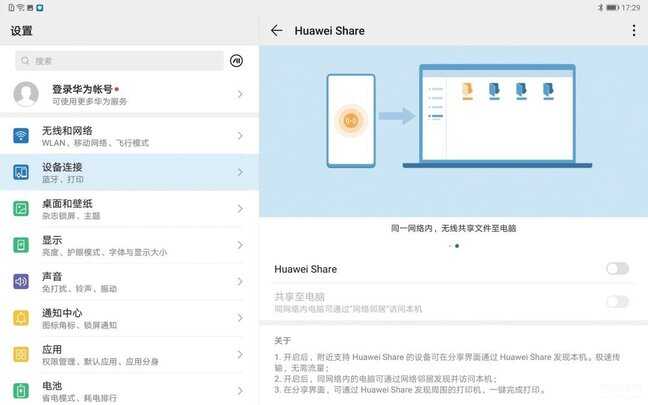Expand 声音 via its chevron

240,281
